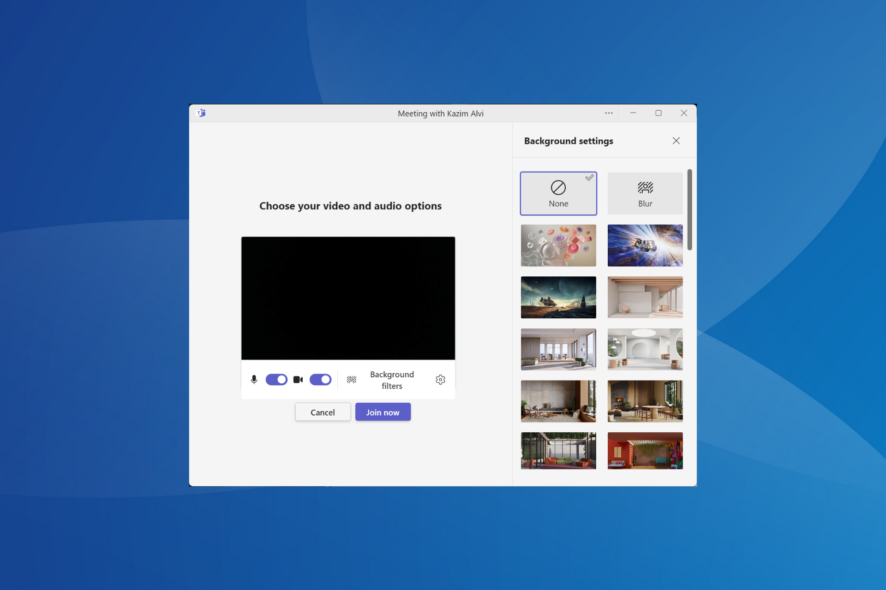Toggle the microphone switch off
Viewport: 886px width, 590px height.
pyautogui.click(x=276, y=380)
